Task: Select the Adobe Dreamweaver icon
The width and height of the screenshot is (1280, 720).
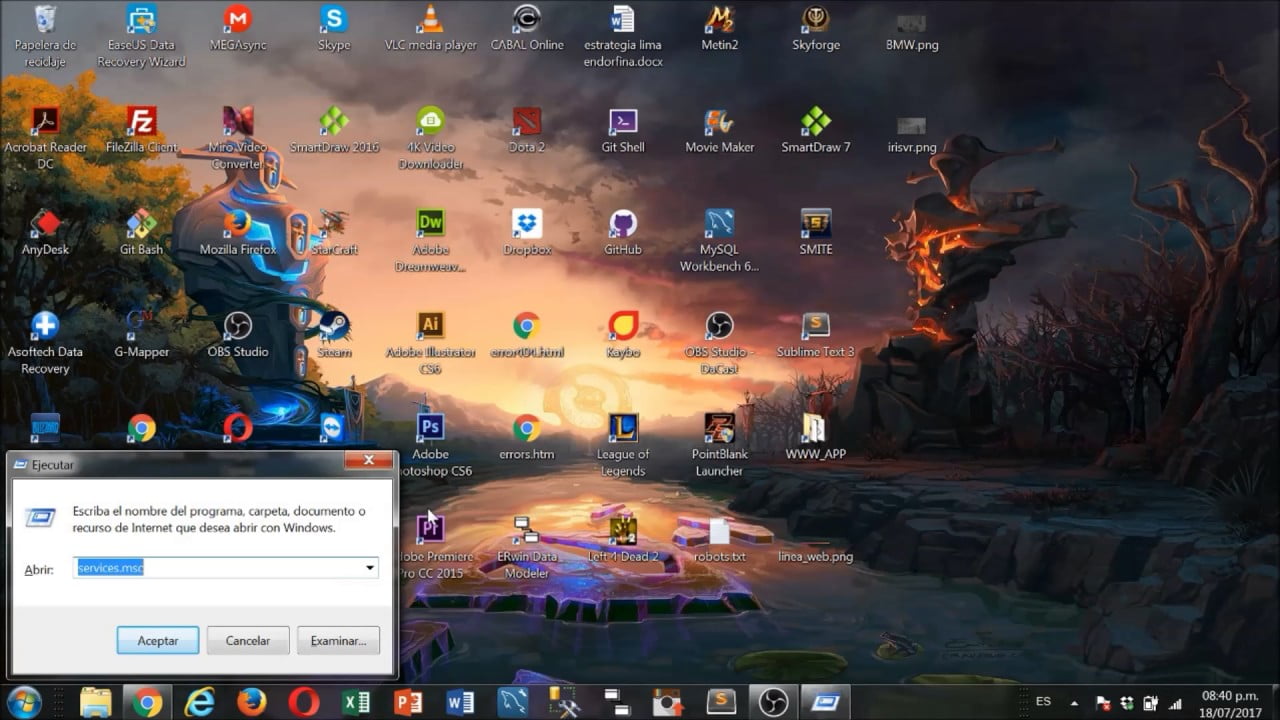Action: 431,240
